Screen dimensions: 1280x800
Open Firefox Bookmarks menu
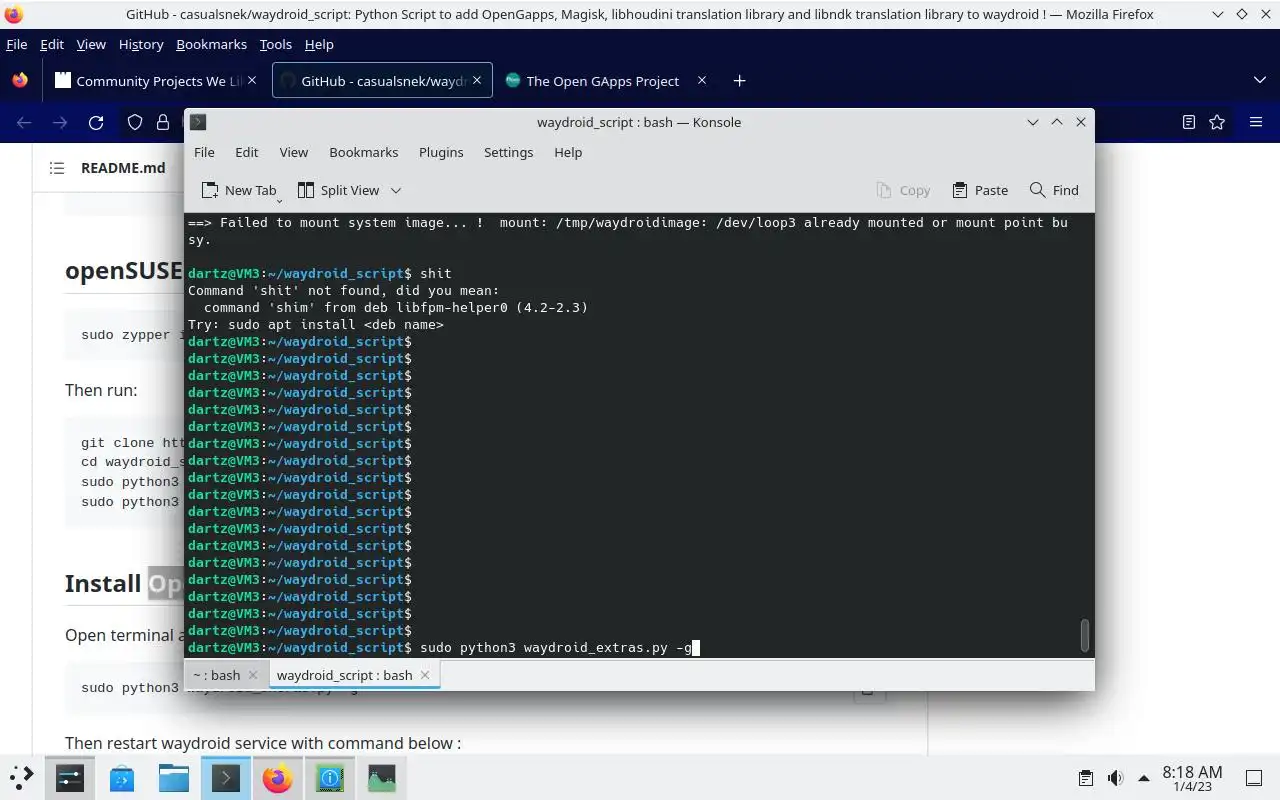[x=211, y=44]
